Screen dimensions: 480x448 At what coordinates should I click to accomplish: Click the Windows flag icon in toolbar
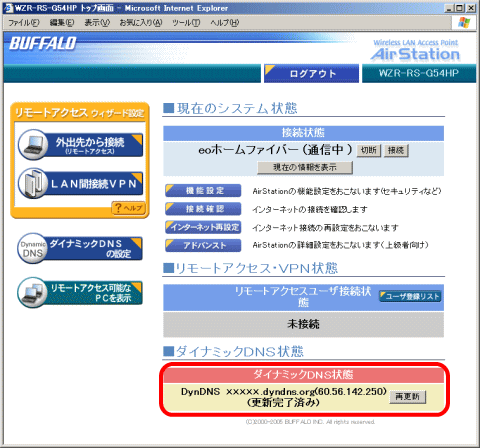pyautogui.click(x=464, y=23)
